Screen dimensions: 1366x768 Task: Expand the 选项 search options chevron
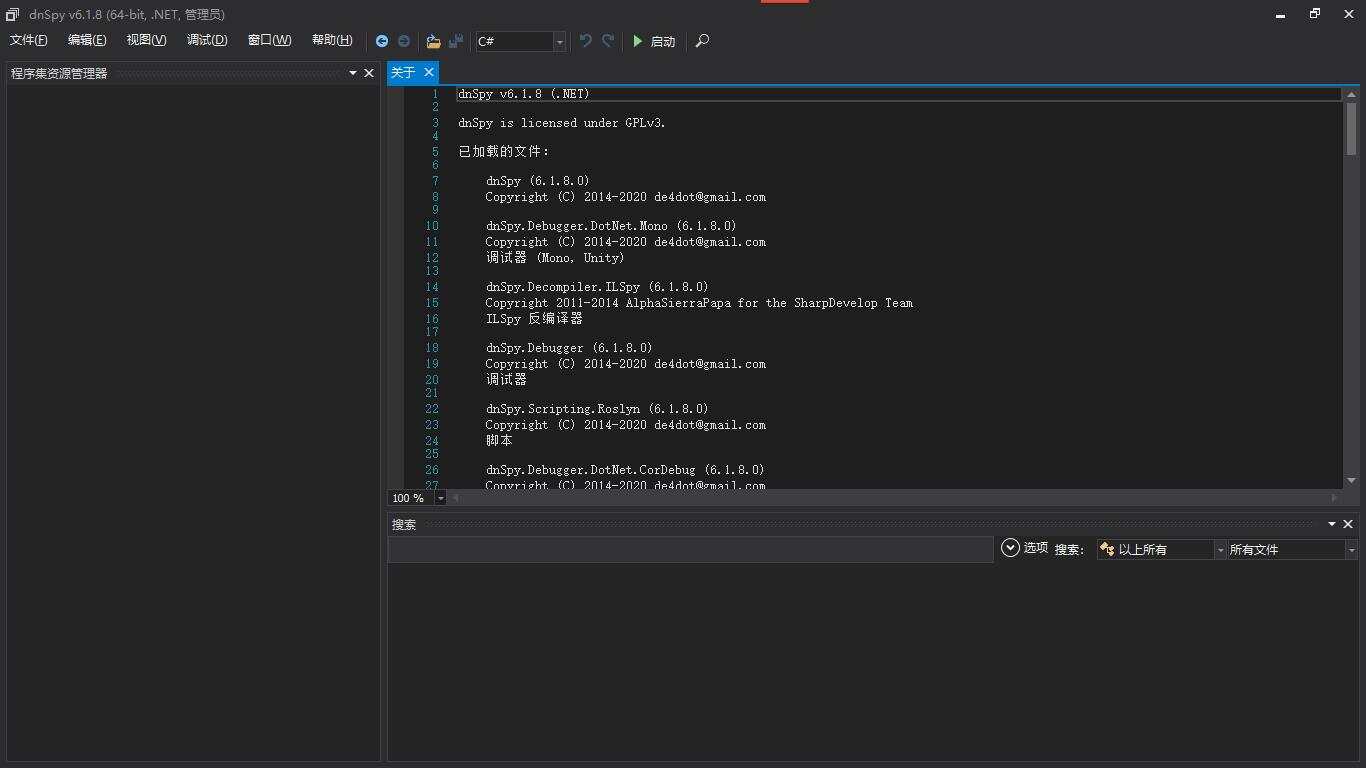coord(1010,547)
